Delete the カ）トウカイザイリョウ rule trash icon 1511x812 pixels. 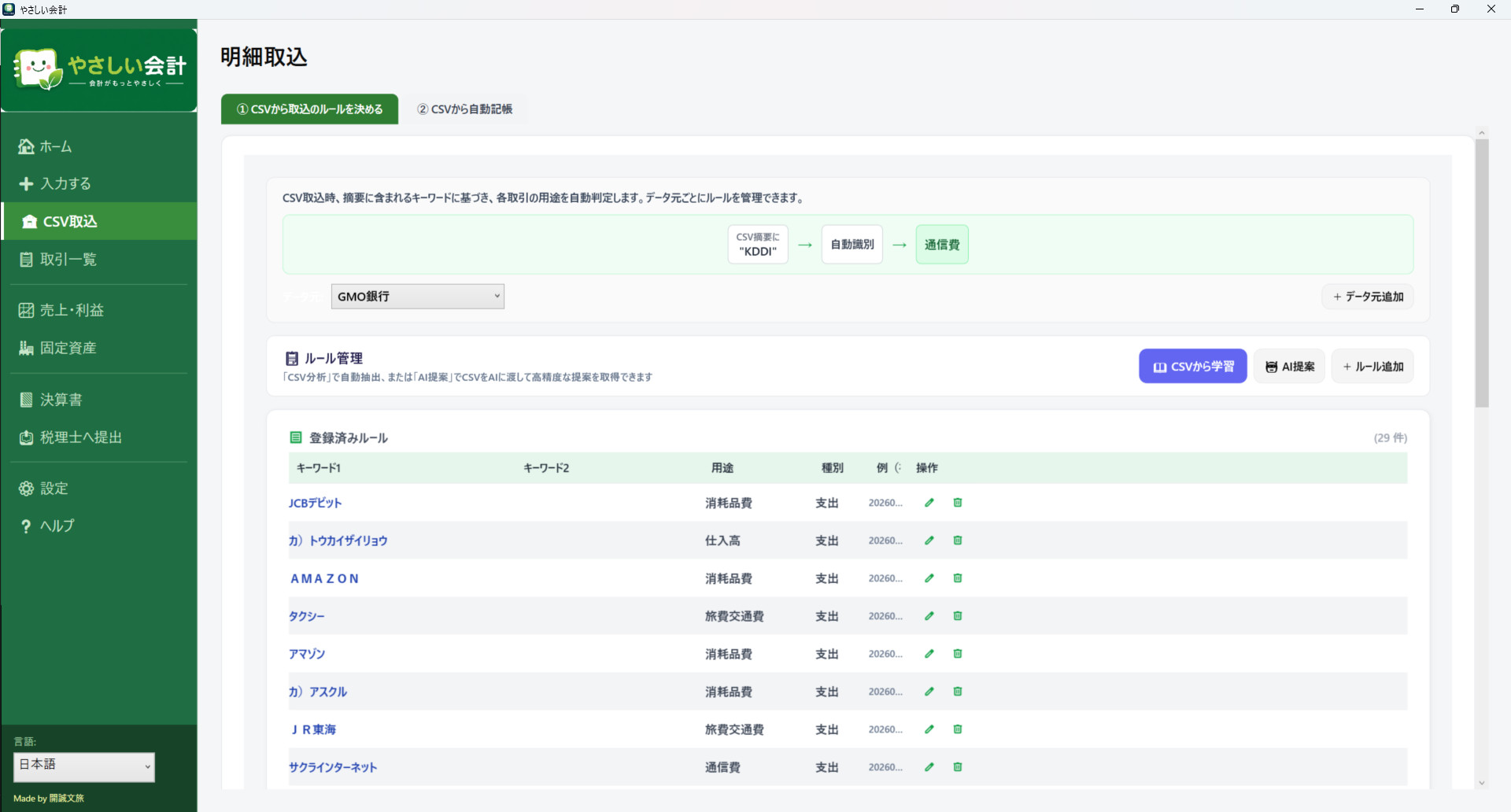958,541
